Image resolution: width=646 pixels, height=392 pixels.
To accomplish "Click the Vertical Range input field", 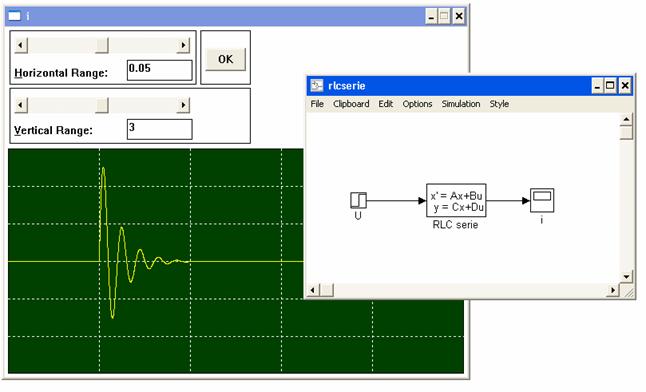I will [159, 129].
